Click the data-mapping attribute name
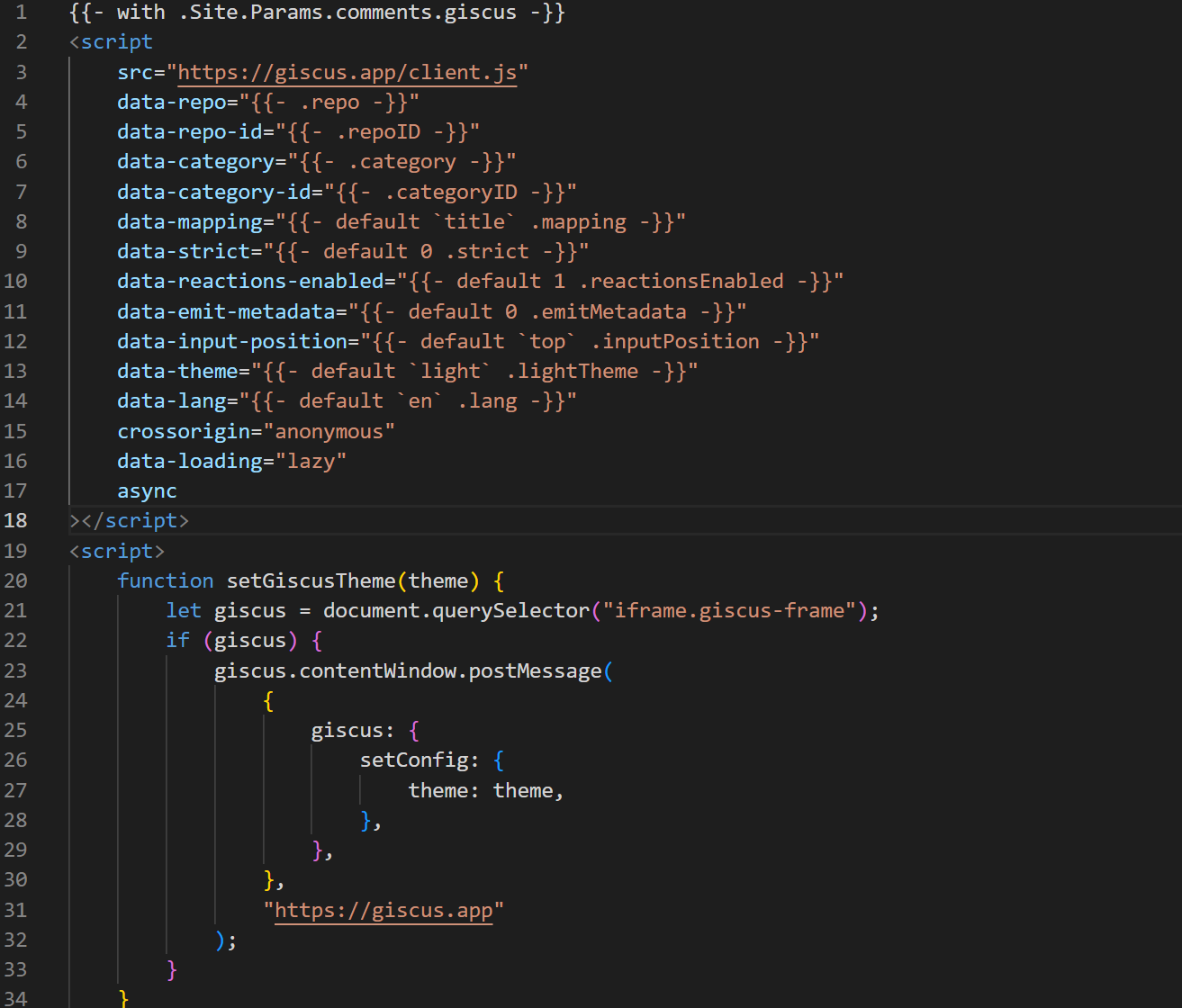This screenshot has height=1008, width=1182. (190, 221)
